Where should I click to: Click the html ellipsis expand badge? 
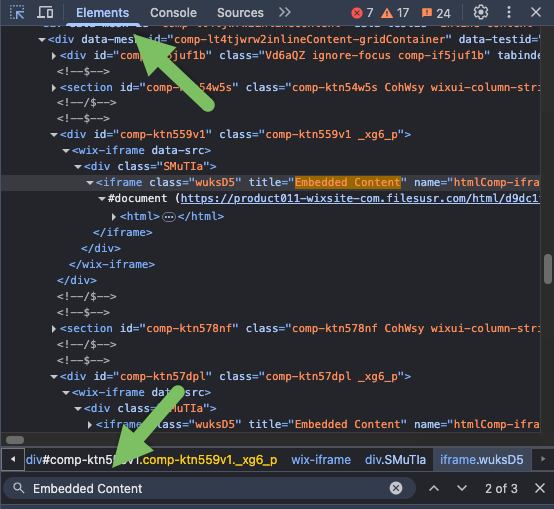[169, 217]
